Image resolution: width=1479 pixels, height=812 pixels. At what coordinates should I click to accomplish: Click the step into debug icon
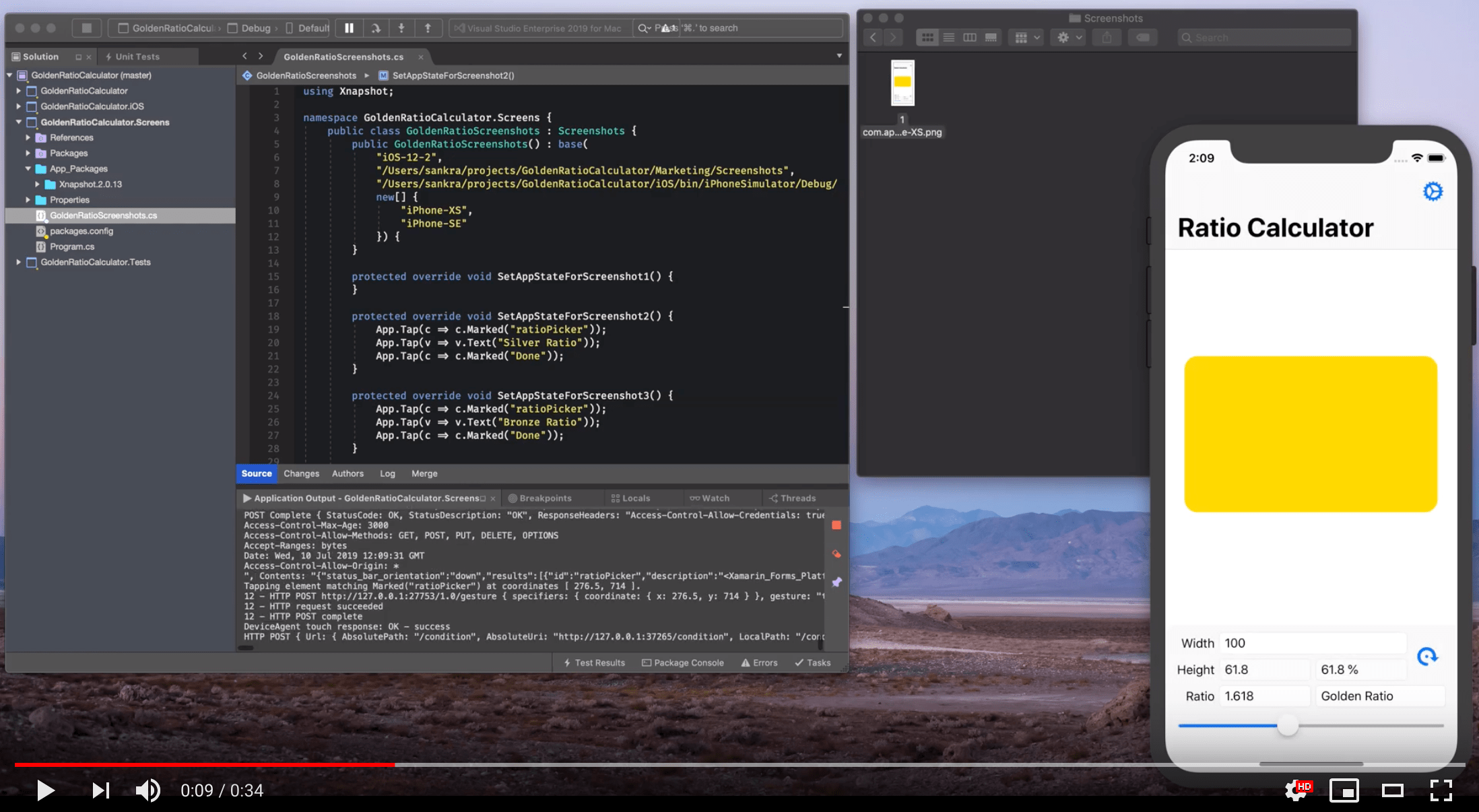tap(401, 28)
